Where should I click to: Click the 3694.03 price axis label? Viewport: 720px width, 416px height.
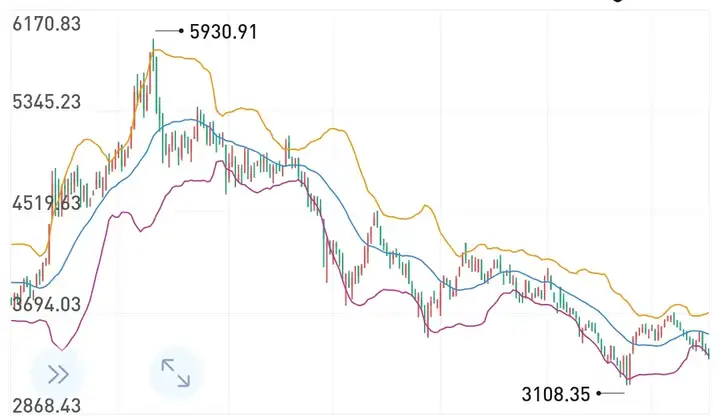46,304
